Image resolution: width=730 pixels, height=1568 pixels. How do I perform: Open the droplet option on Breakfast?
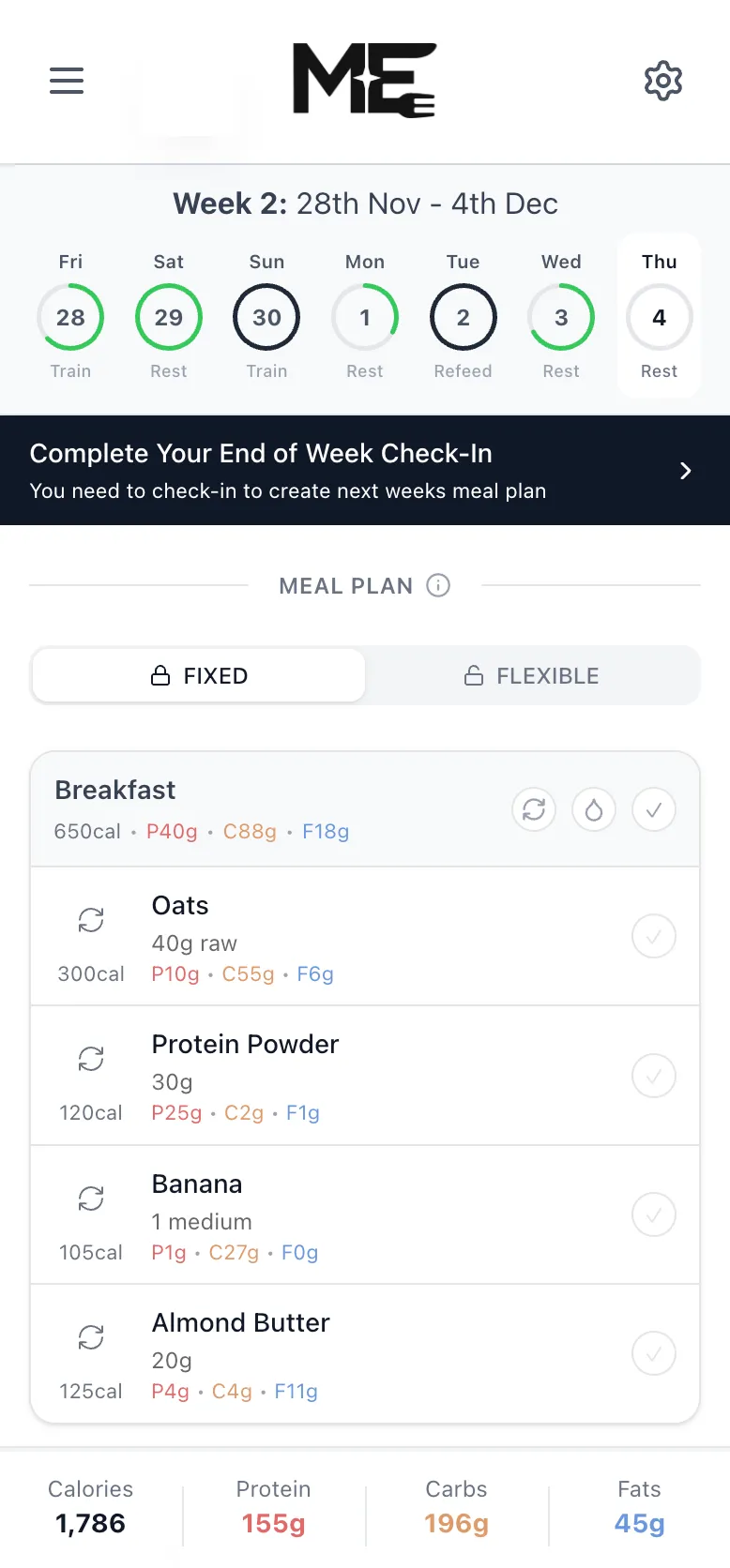pos(594,809)
